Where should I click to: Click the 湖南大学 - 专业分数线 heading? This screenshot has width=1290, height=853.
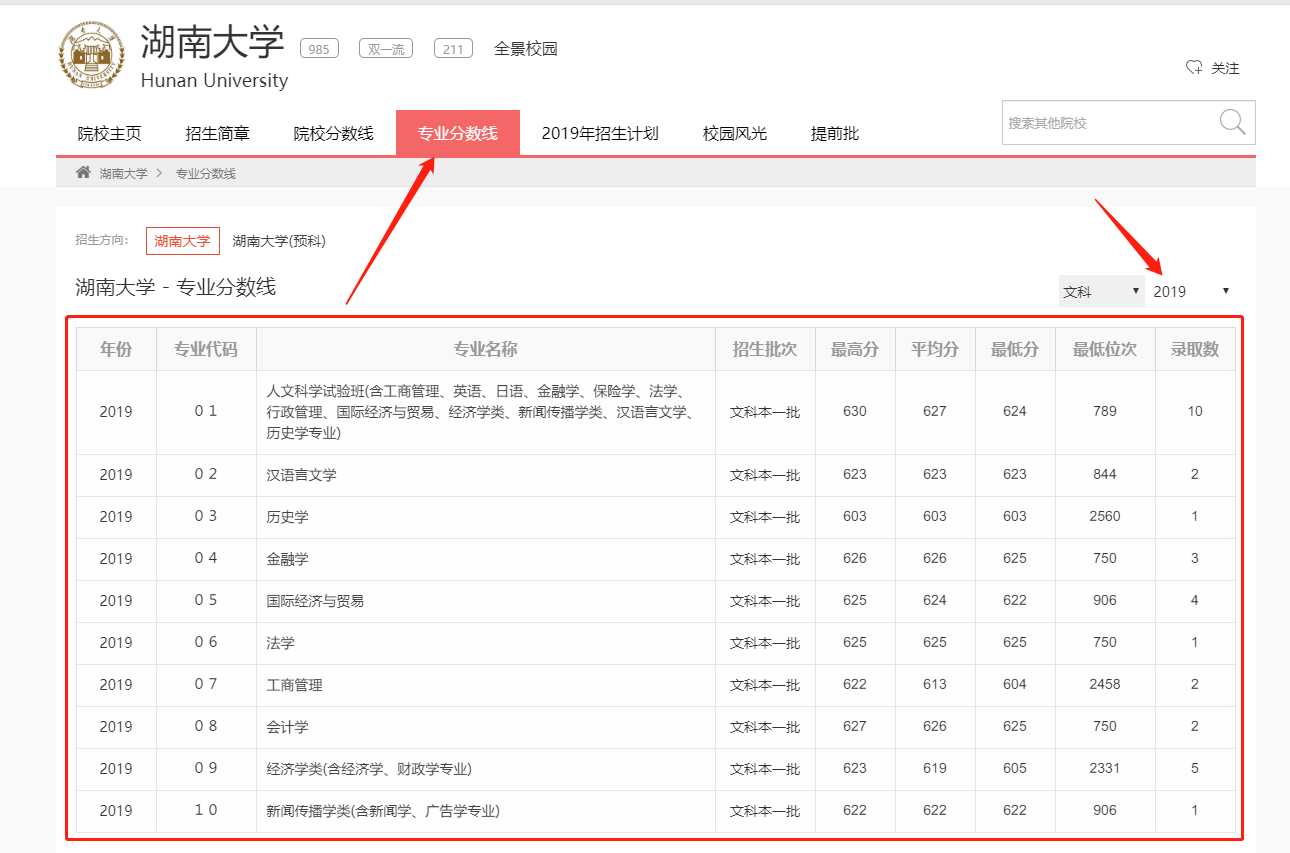coord(176,288)
